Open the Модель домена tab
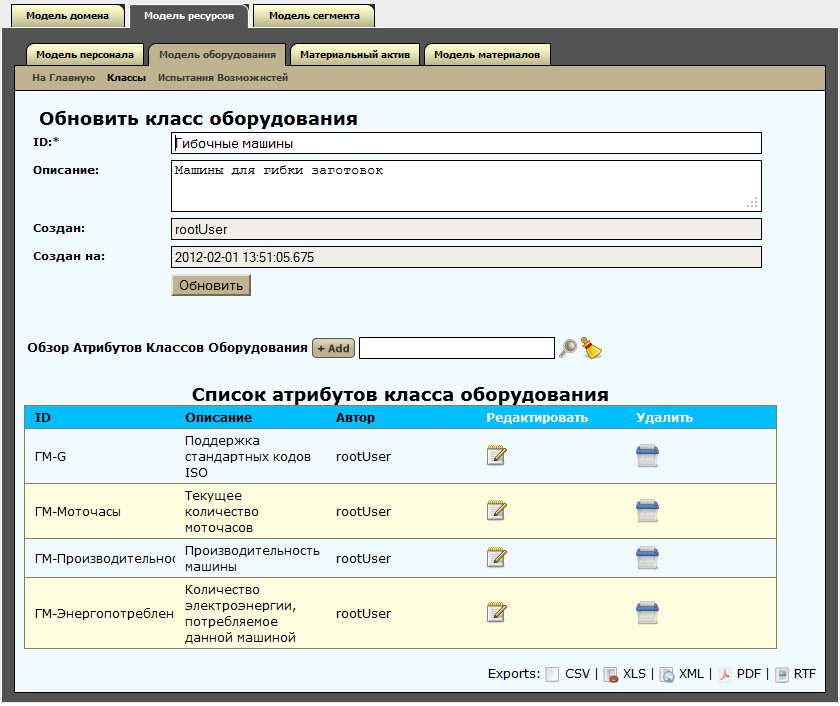The image size is (840, 706). [68, 16]
